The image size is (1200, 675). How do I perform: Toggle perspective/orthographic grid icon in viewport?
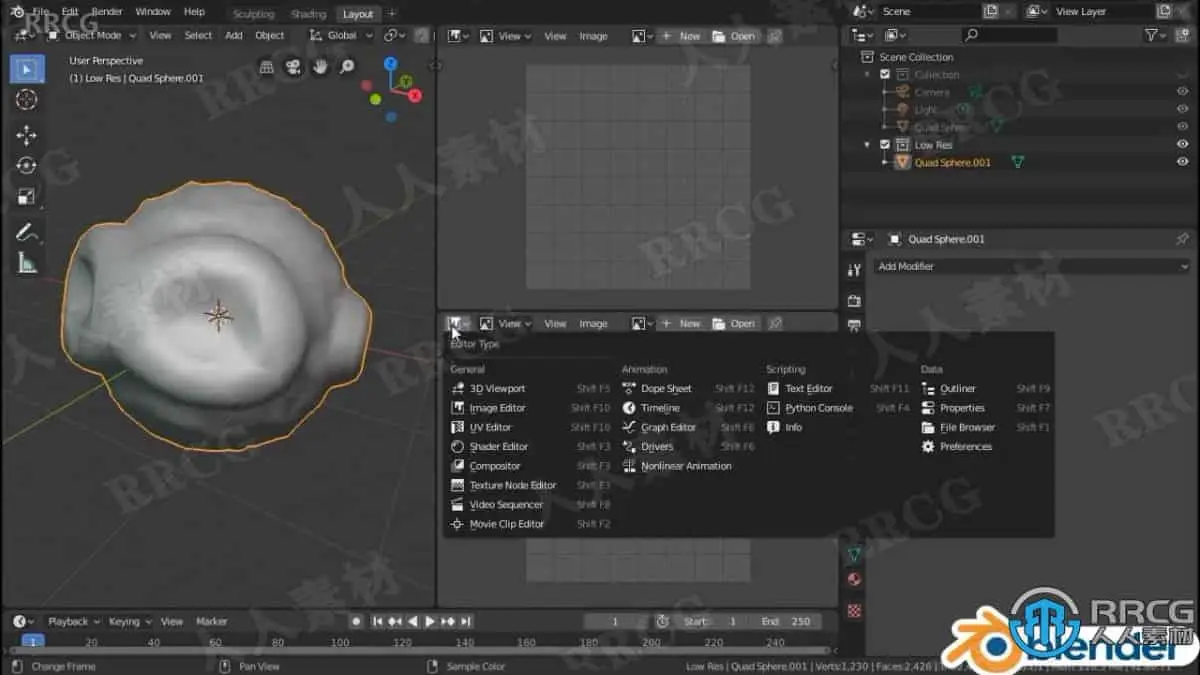(x=267, y=67)
